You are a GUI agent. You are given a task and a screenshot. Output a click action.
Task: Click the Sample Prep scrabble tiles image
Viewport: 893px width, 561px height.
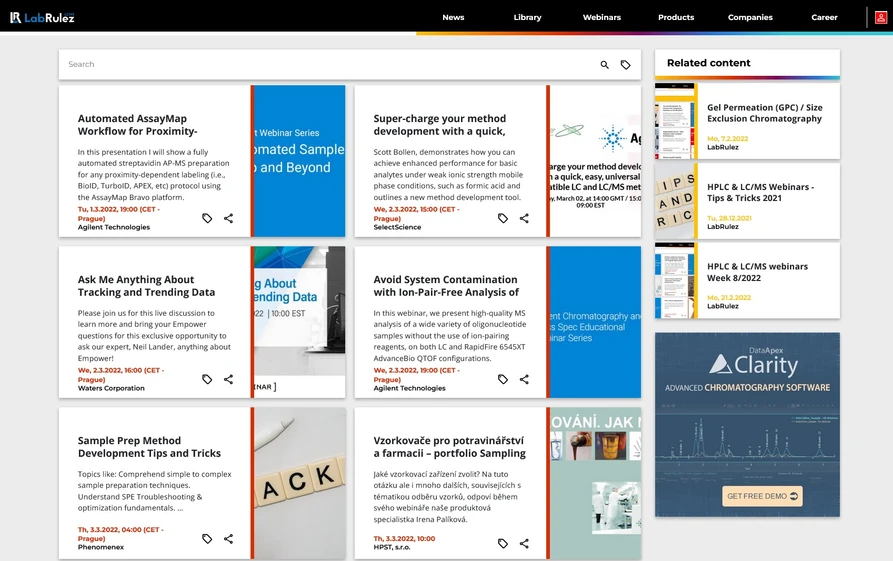(300, 483)
